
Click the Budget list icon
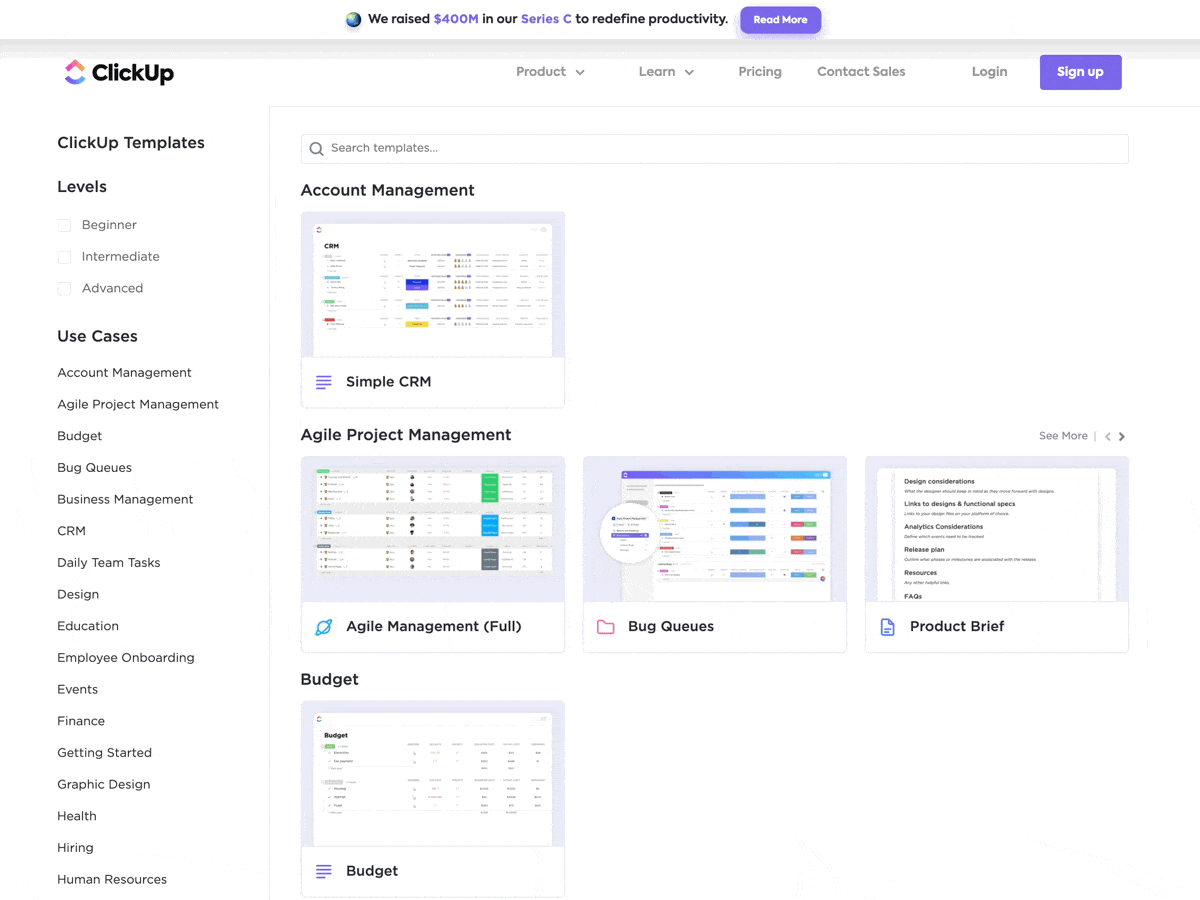324,871
